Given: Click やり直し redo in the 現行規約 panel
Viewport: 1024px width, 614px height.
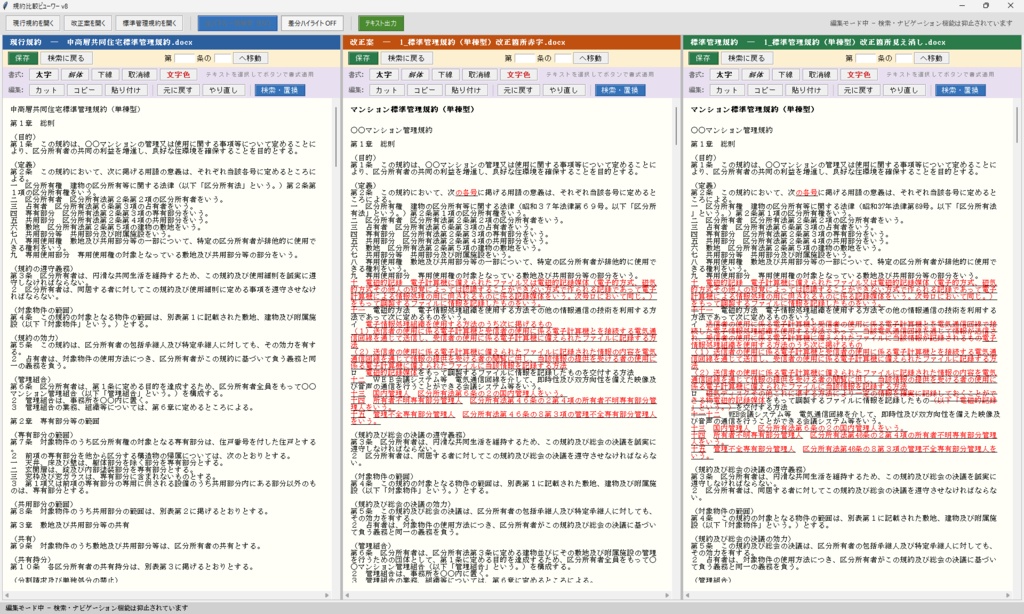Looking at the screenshot, I should (x=223, y=90).
